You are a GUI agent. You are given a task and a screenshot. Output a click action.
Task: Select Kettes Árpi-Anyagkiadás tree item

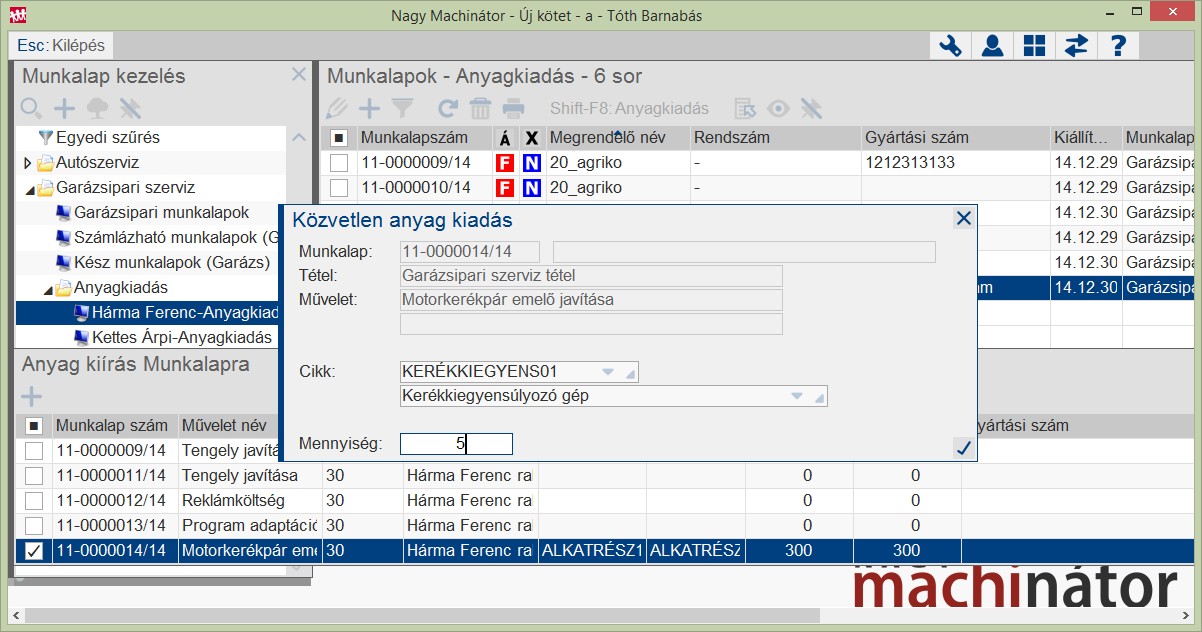tap(172, 338)
